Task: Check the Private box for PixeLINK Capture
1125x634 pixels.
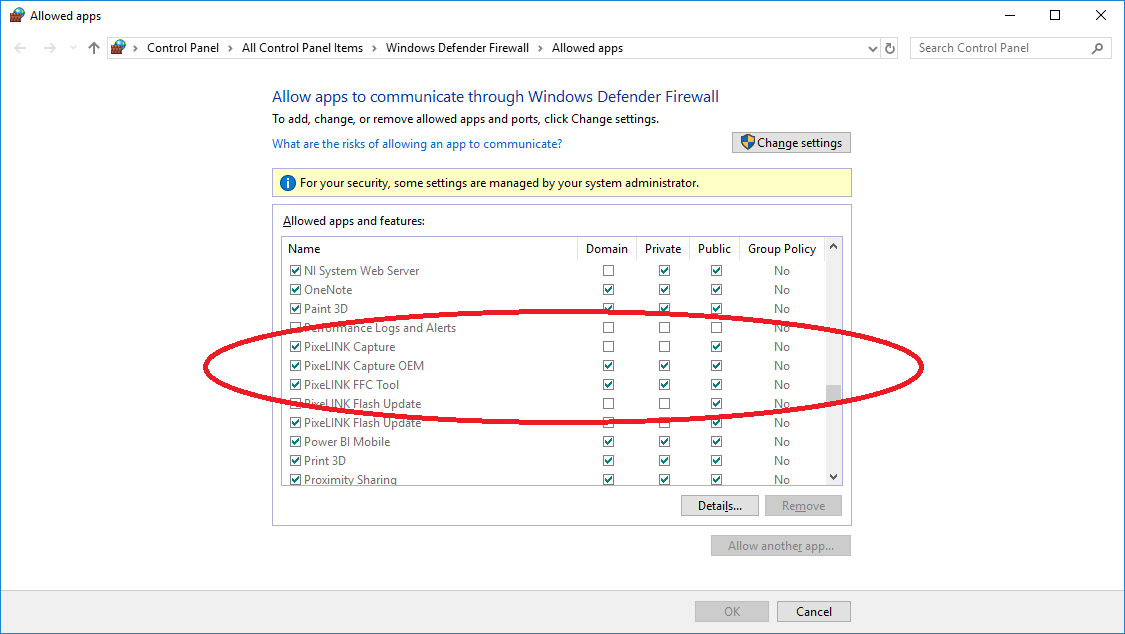Action: [663, 346]
